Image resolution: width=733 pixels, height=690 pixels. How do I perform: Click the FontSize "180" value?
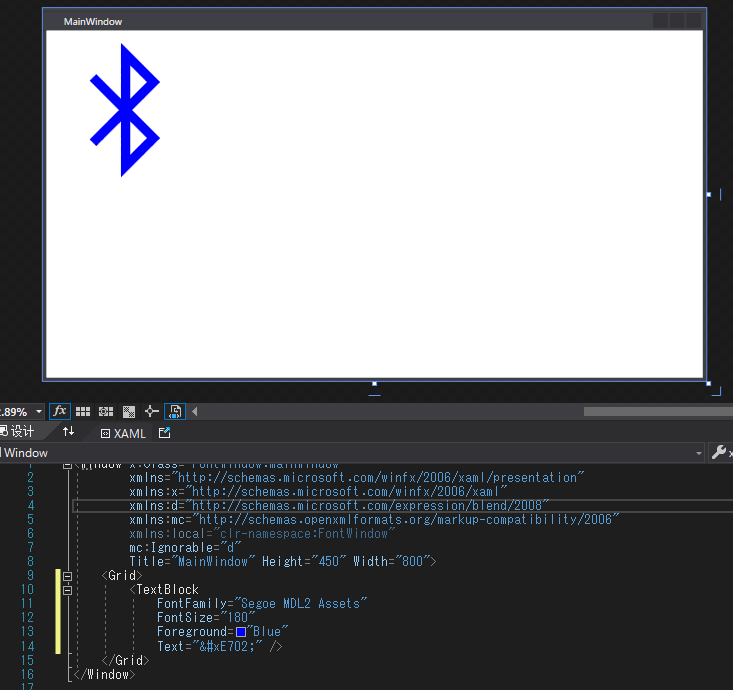[237, 618]
